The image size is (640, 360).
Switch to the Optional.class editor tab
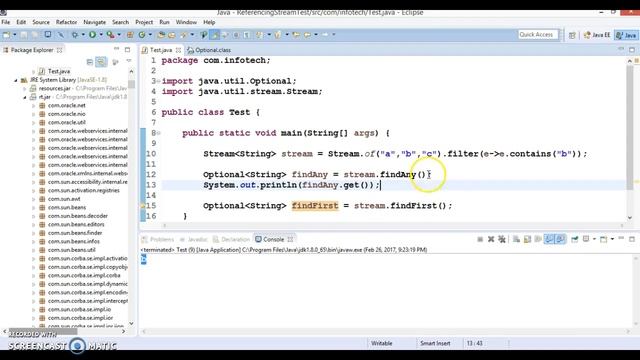209,50
